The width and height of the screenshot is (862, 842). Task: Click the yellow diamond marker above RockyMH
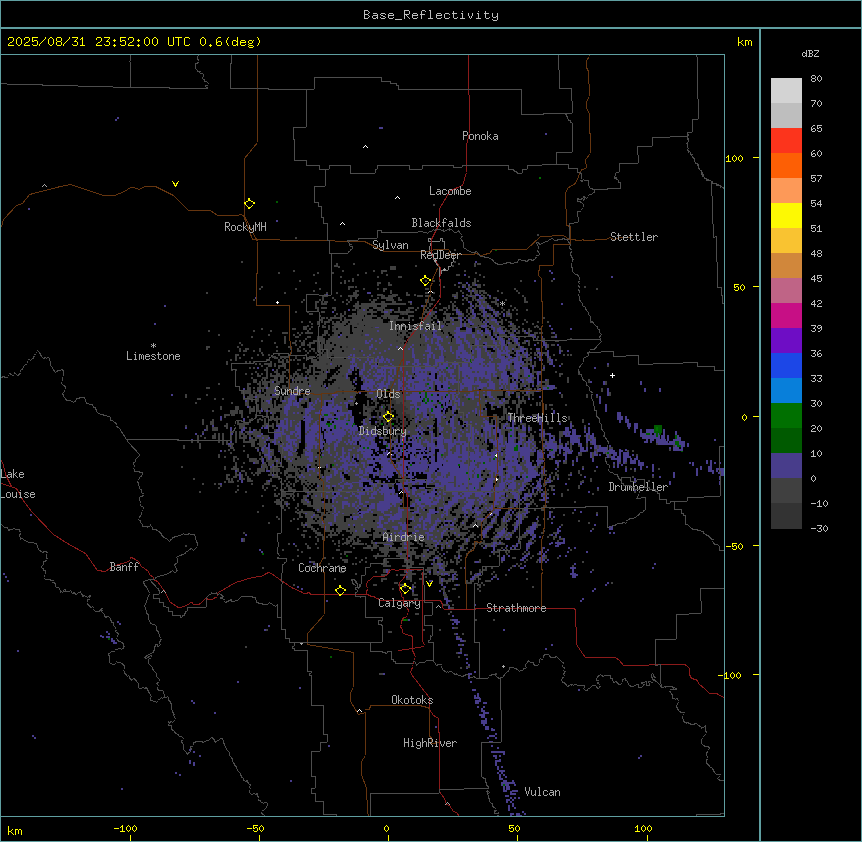click(249, 204)
